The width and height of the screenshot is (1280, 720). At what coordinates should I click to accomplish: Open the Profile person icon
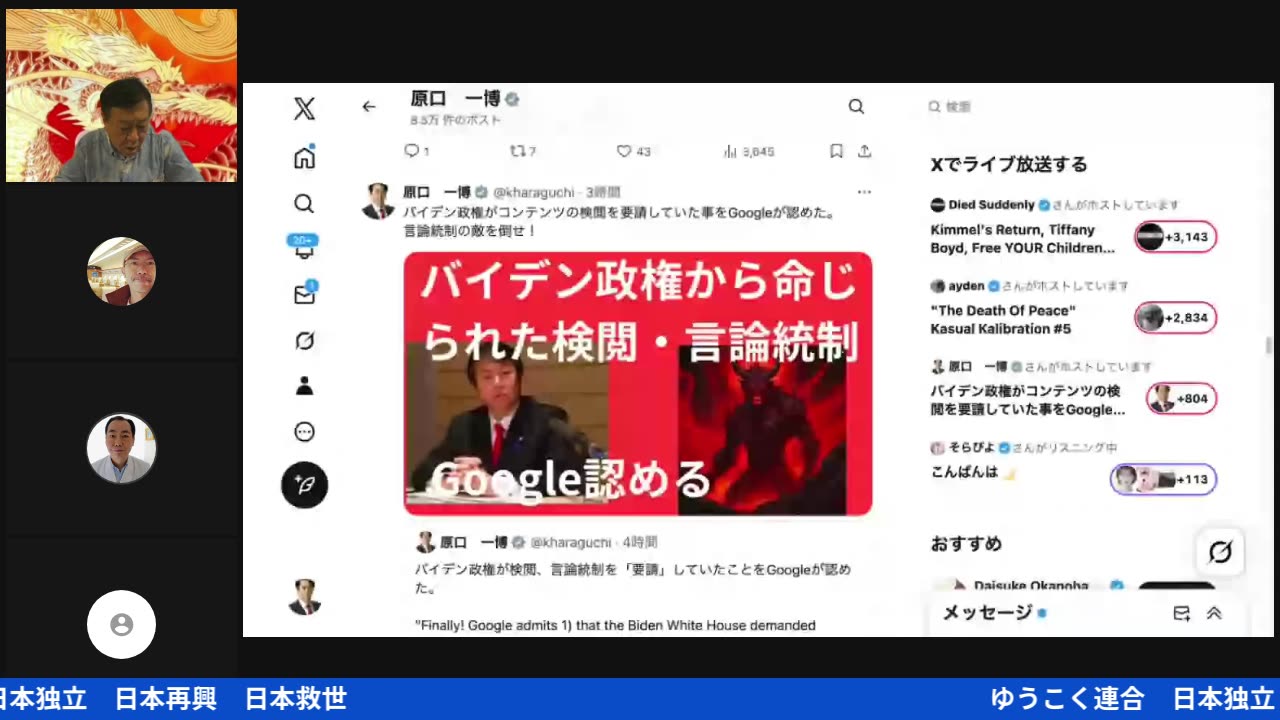pos(304,386)
